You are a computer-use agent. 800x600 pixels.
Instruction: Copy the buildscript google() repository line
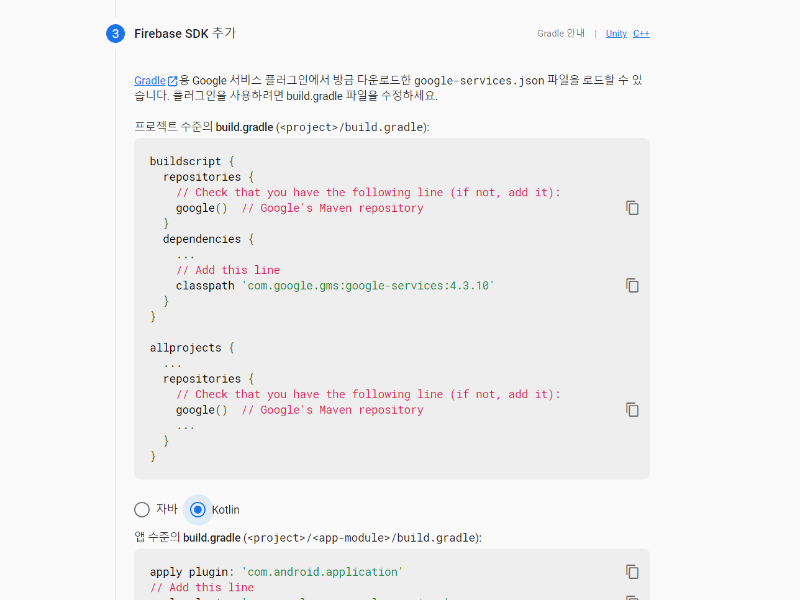click(x=632, y=208)
